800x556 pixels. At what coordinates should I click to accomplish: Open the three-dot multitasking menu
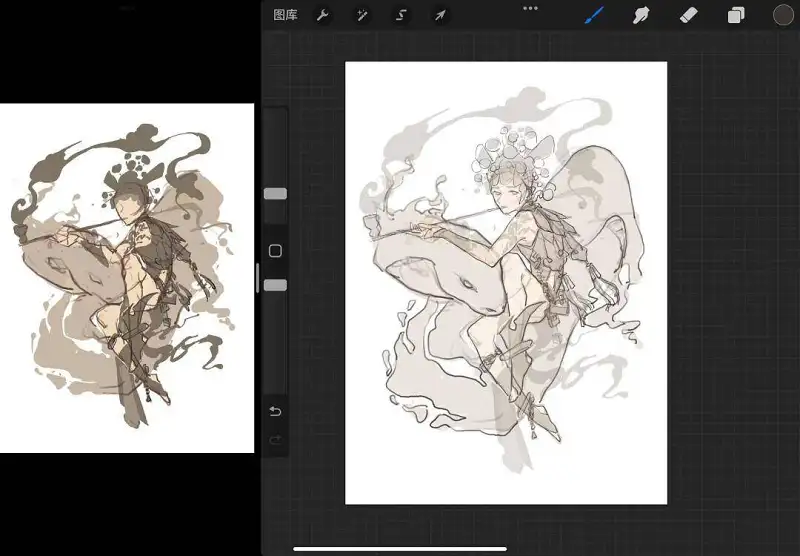click(530, 8)
